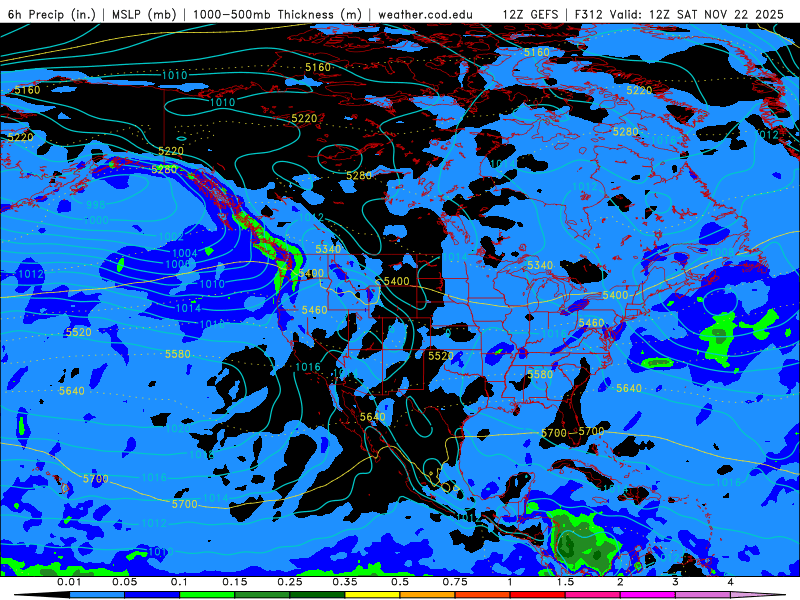Click the red 1 inch legend swatch
This screenshot has width=800, height=600.
coord(538,595)
